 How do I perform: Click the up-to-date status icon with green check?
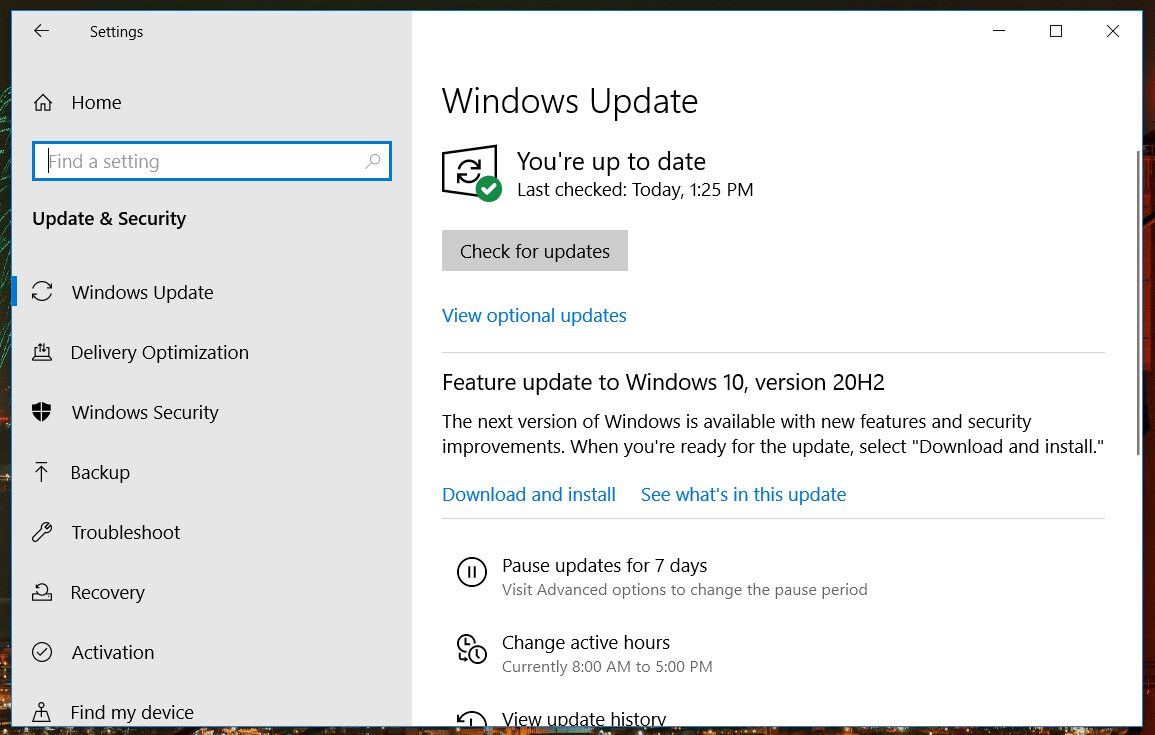click(471, 173)
